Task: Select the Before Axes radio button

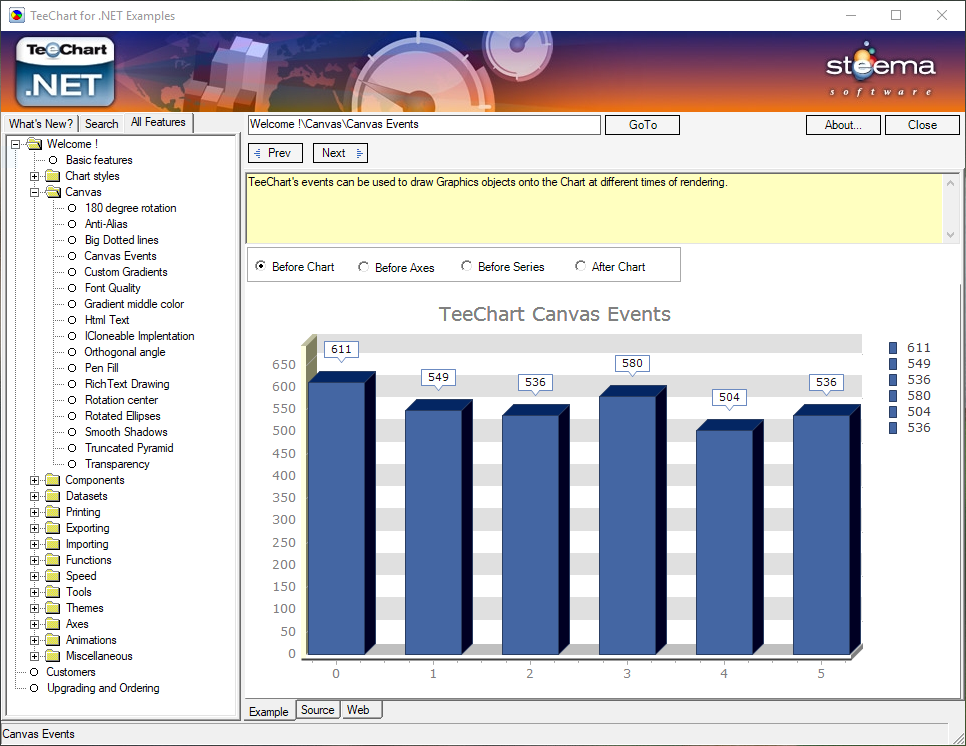Action: [x=363, y=267]
